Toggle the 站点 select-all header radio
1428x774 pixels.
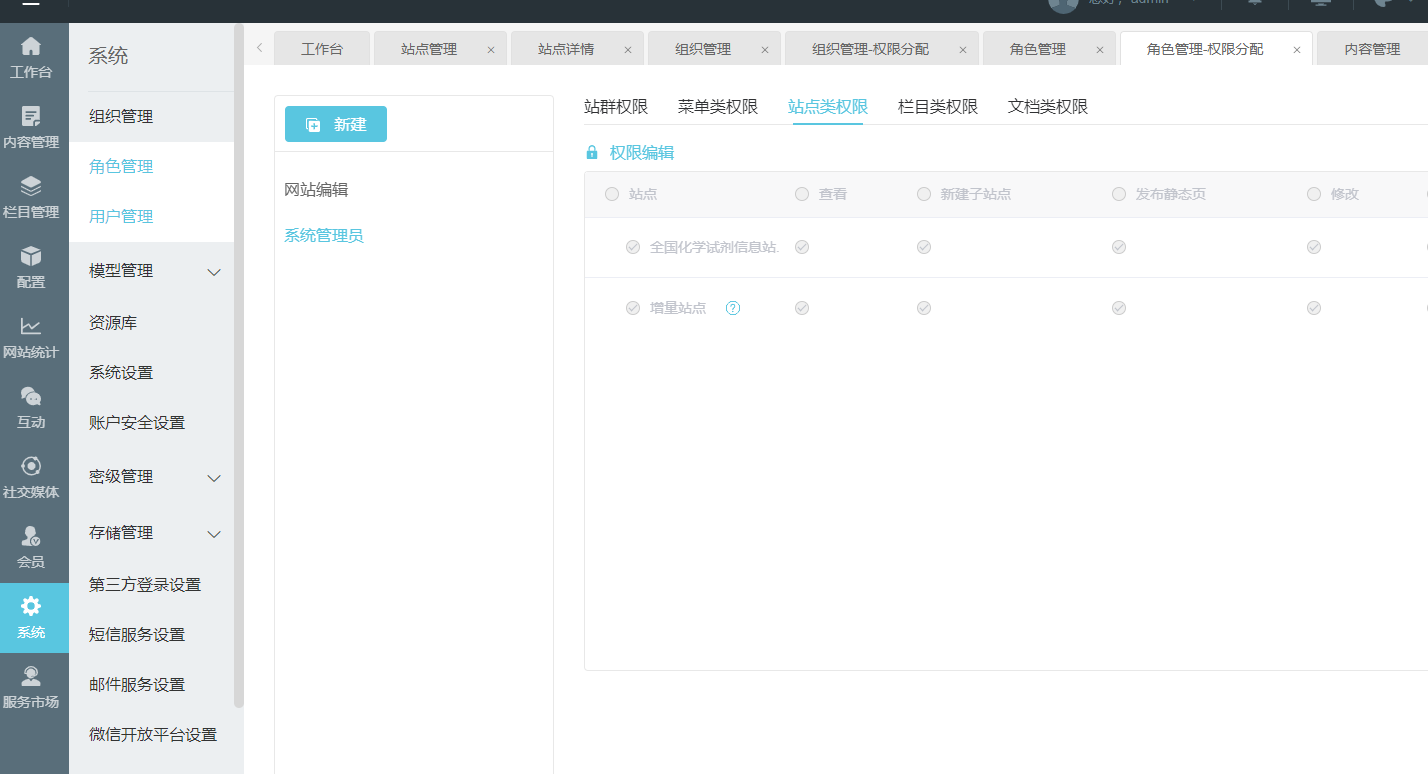coord(612,194)
